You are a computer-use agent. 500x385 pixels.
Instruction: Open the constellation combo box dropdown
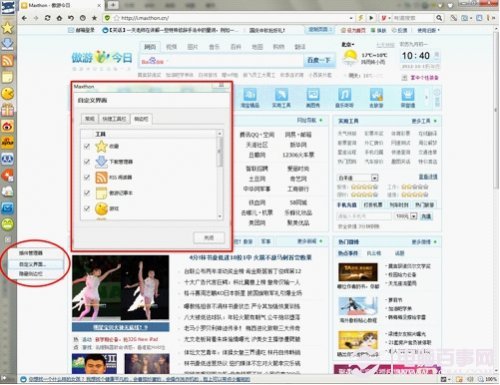click(375, 178)
